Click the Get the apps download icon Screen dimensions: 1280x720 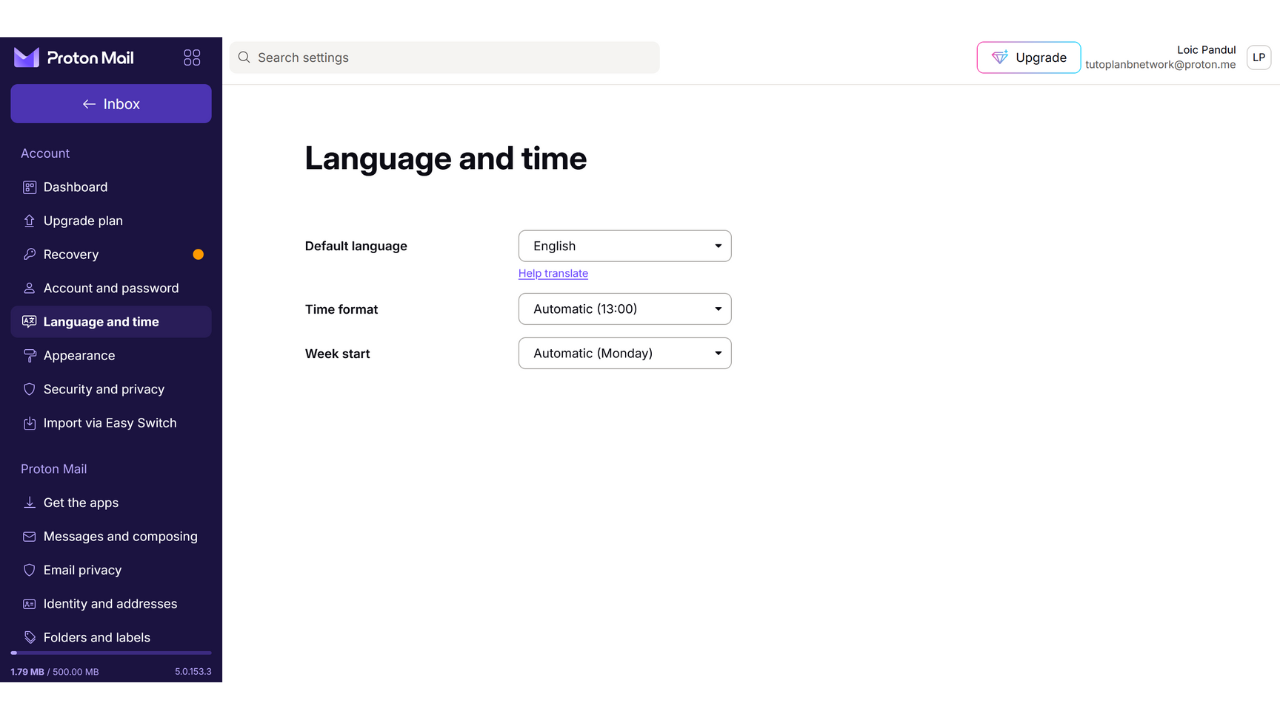click(29, 503)
